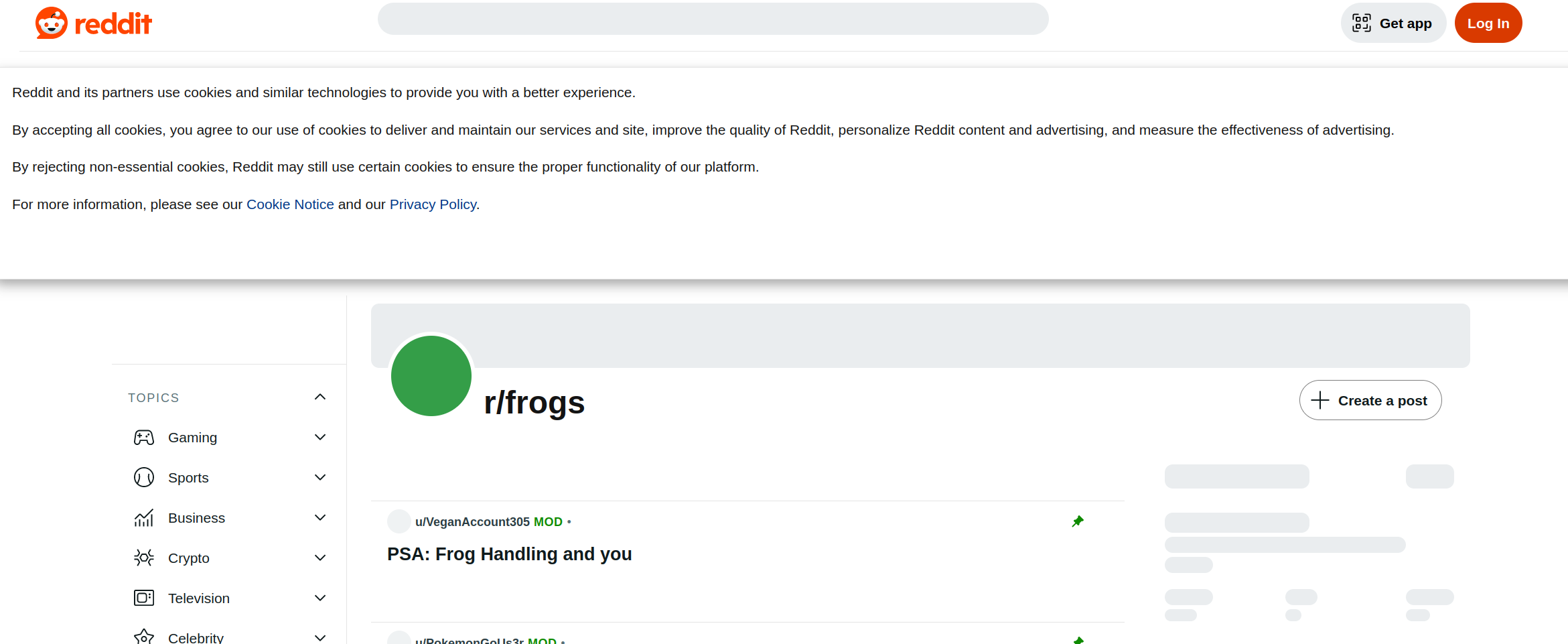Click the green r/frogs community avatar
This screenshot has width=1568, height=644.
[431, 376]
